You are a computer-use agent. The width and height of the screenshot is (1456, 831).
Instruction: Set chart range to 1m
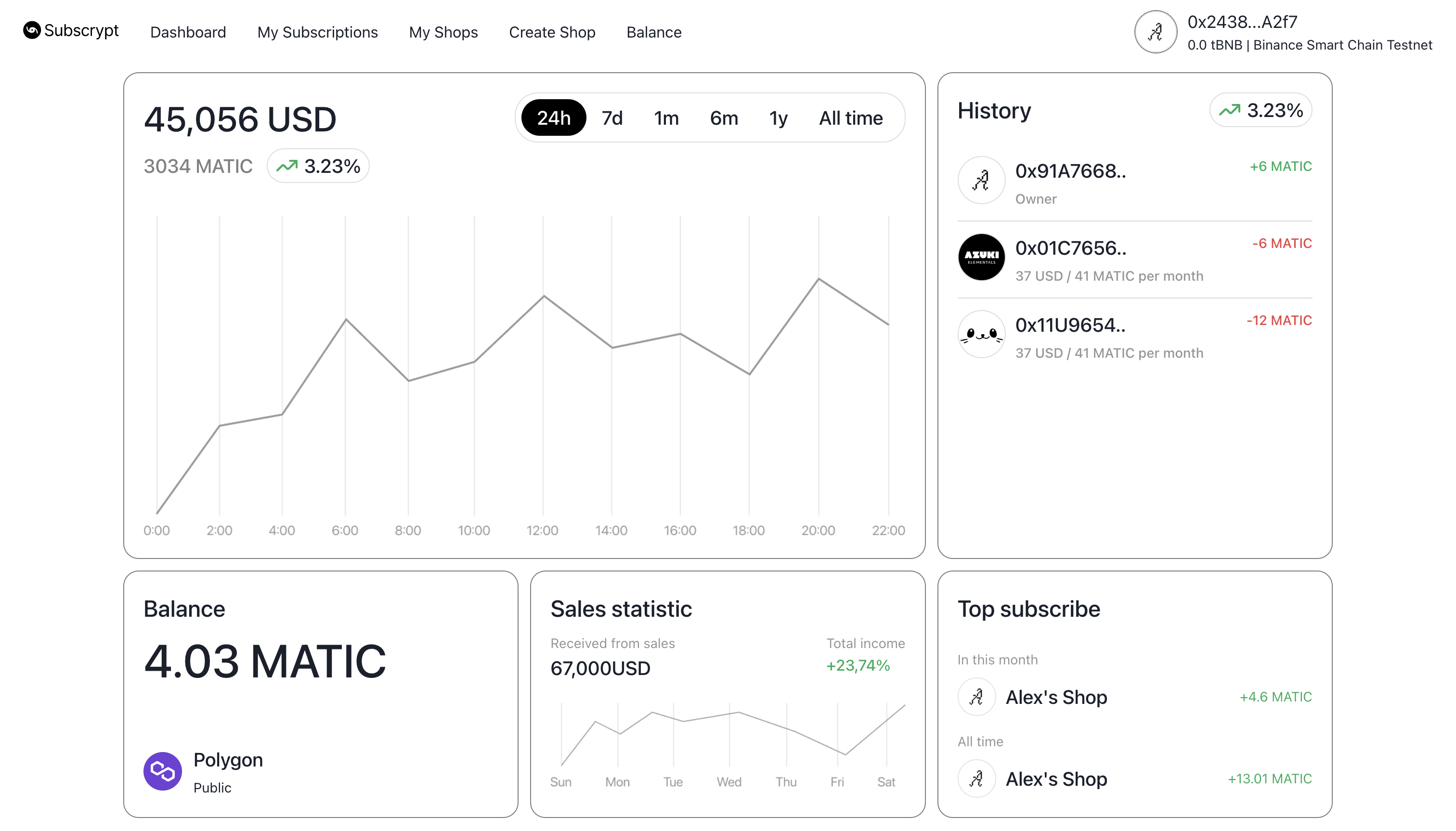666,118
